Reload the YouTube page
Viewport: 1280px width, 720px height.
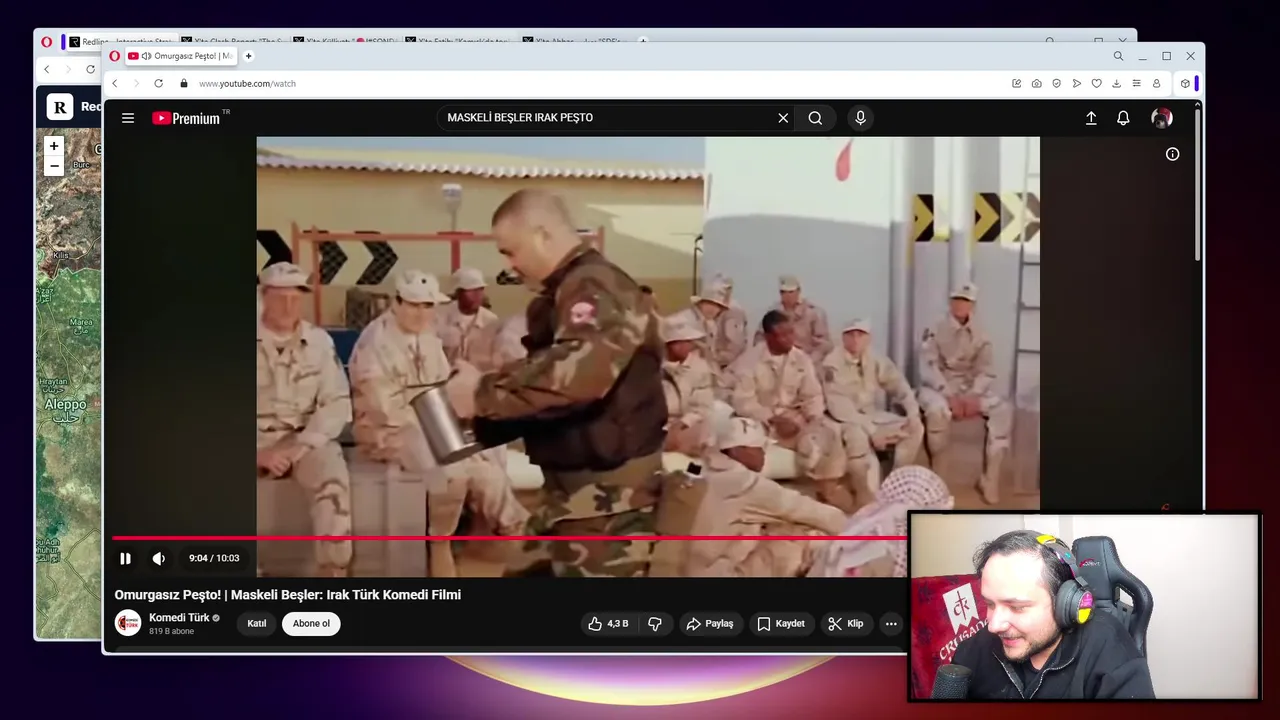[x=158, y=84]
